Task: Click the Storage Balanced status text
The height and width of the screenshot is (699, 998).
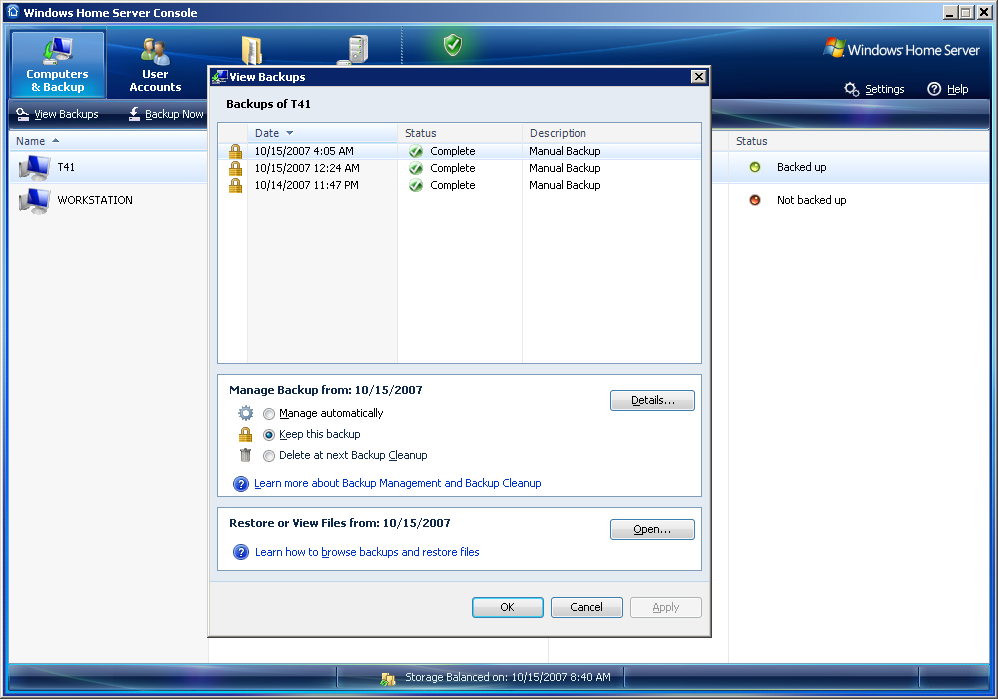Action: tap(508, 677)
